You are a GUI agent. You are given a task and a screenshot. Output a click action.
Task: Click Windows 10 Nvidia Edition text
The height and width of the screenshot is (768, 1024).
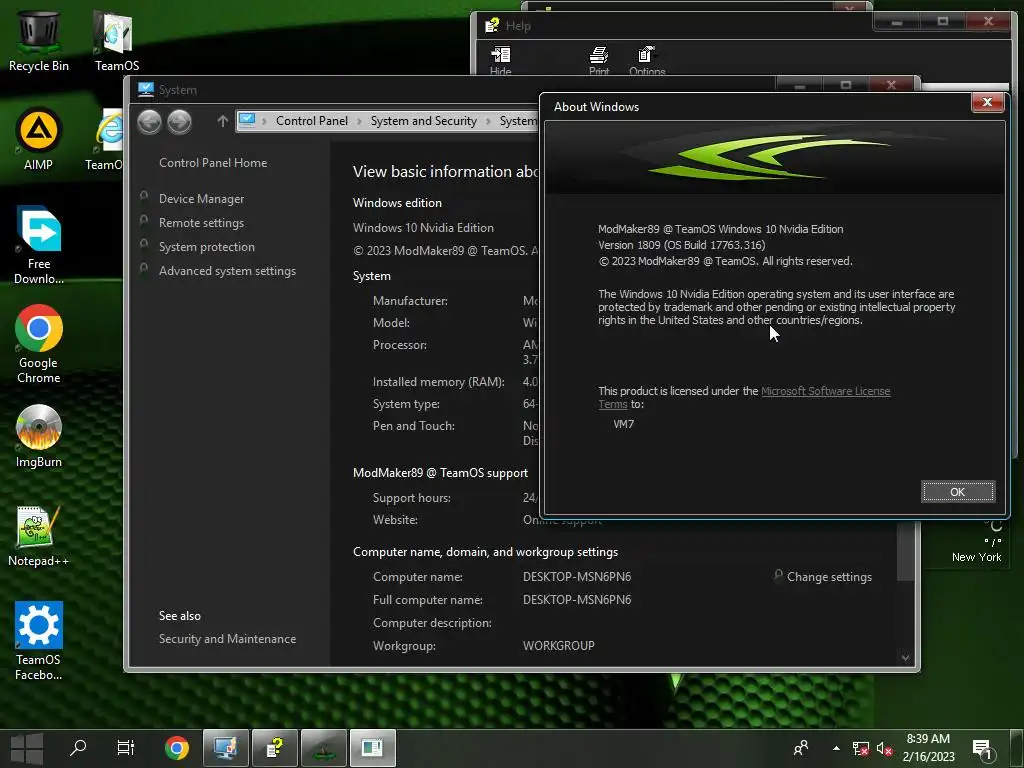(423, 228)
